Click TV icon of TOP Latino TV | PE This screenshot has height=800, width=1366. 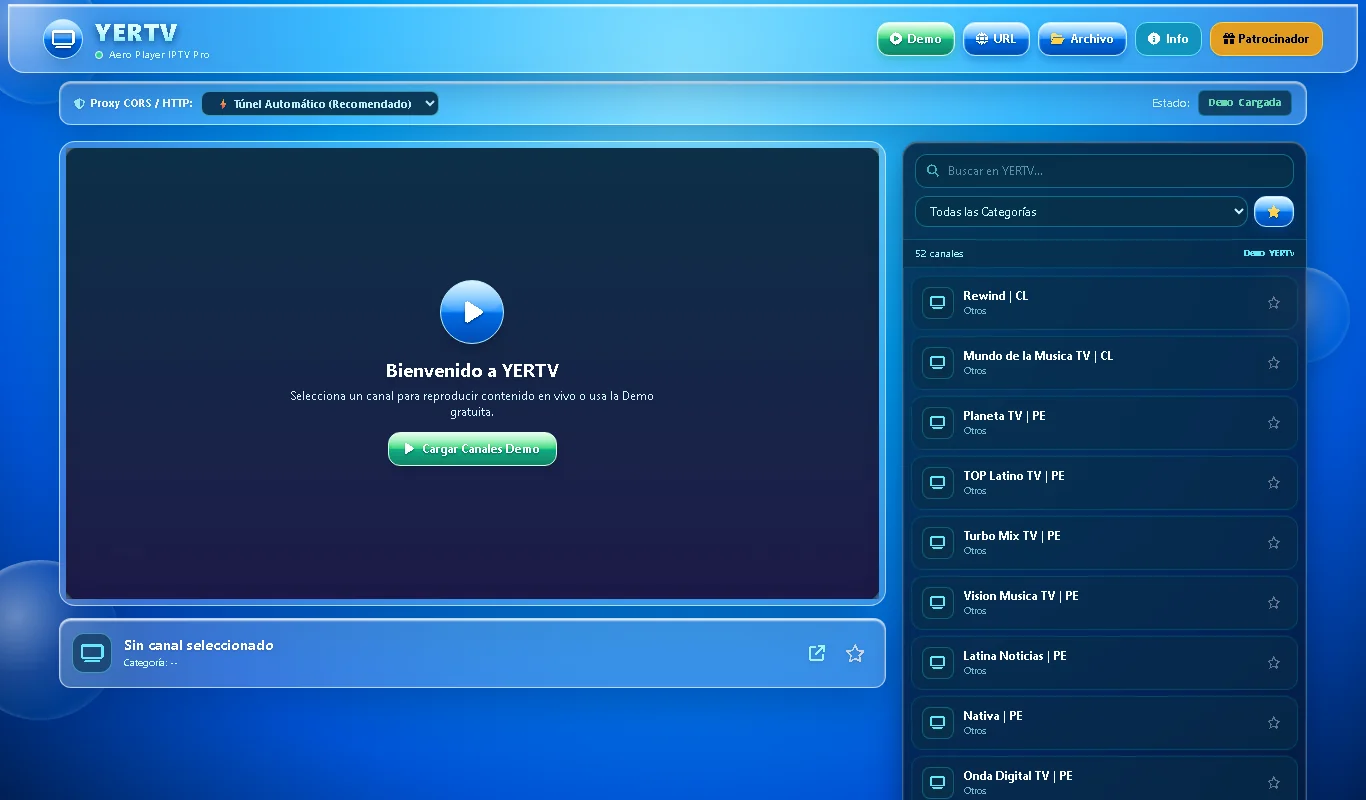[938, 483]
